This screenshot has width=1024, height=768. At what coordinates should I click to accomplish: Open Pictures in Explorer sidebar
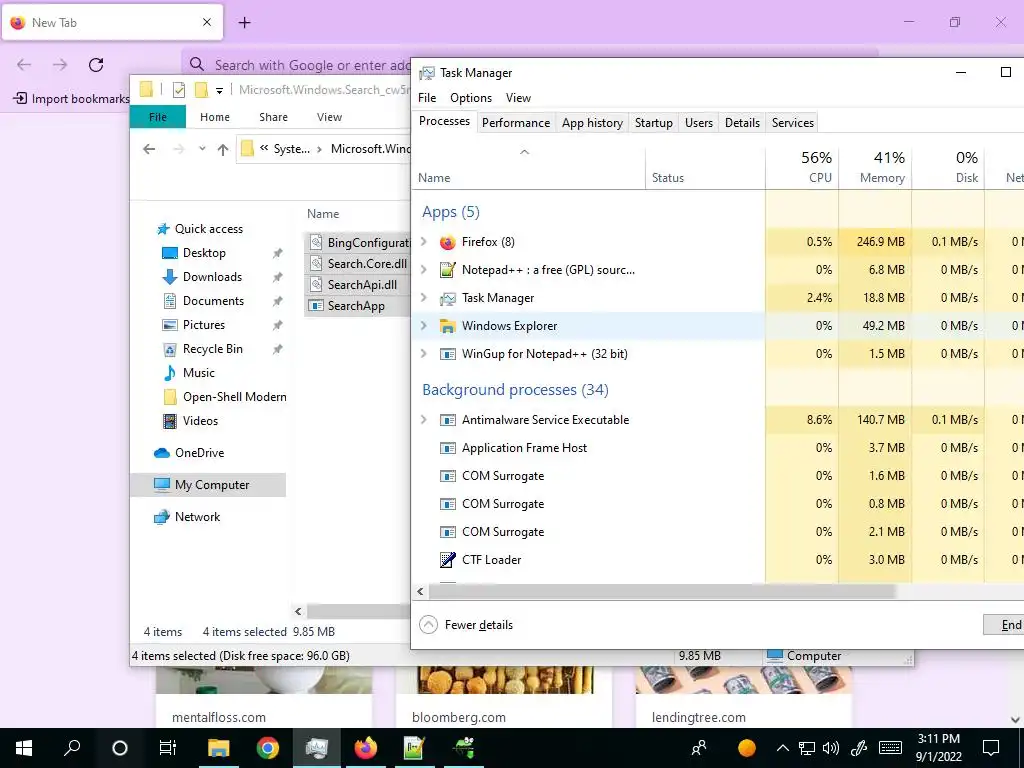coord(204,325)
